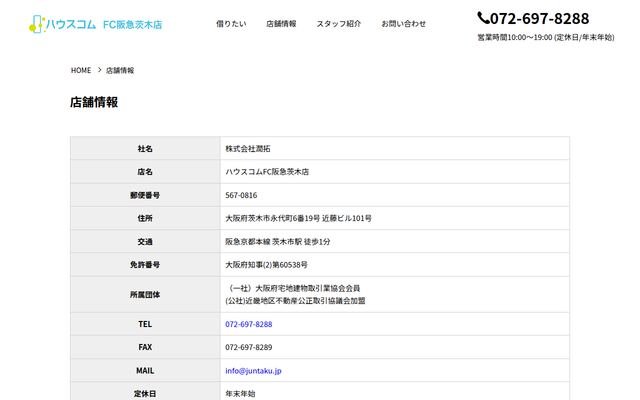
Task: Click the address 大阪府茨木市永代町6番19号
Action: (272, 218)
